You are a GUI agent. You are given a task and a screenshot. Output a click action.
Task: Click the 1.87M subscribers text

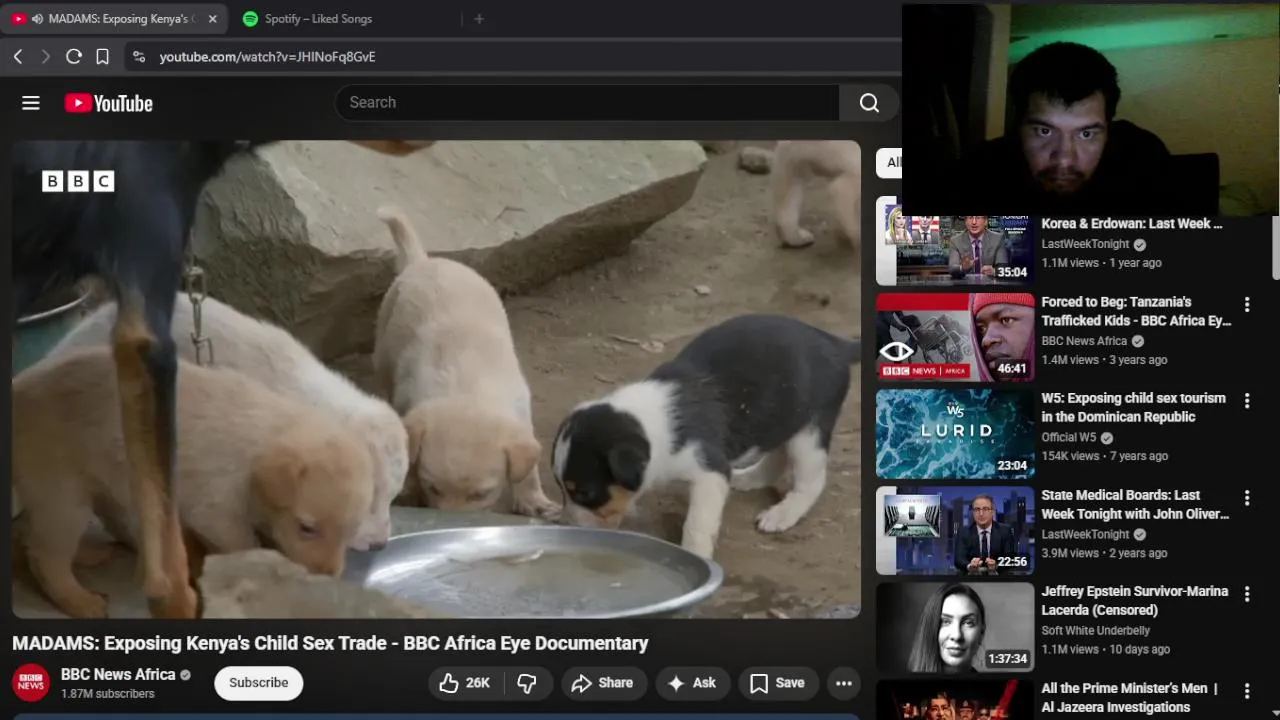(x=108, y=694)
